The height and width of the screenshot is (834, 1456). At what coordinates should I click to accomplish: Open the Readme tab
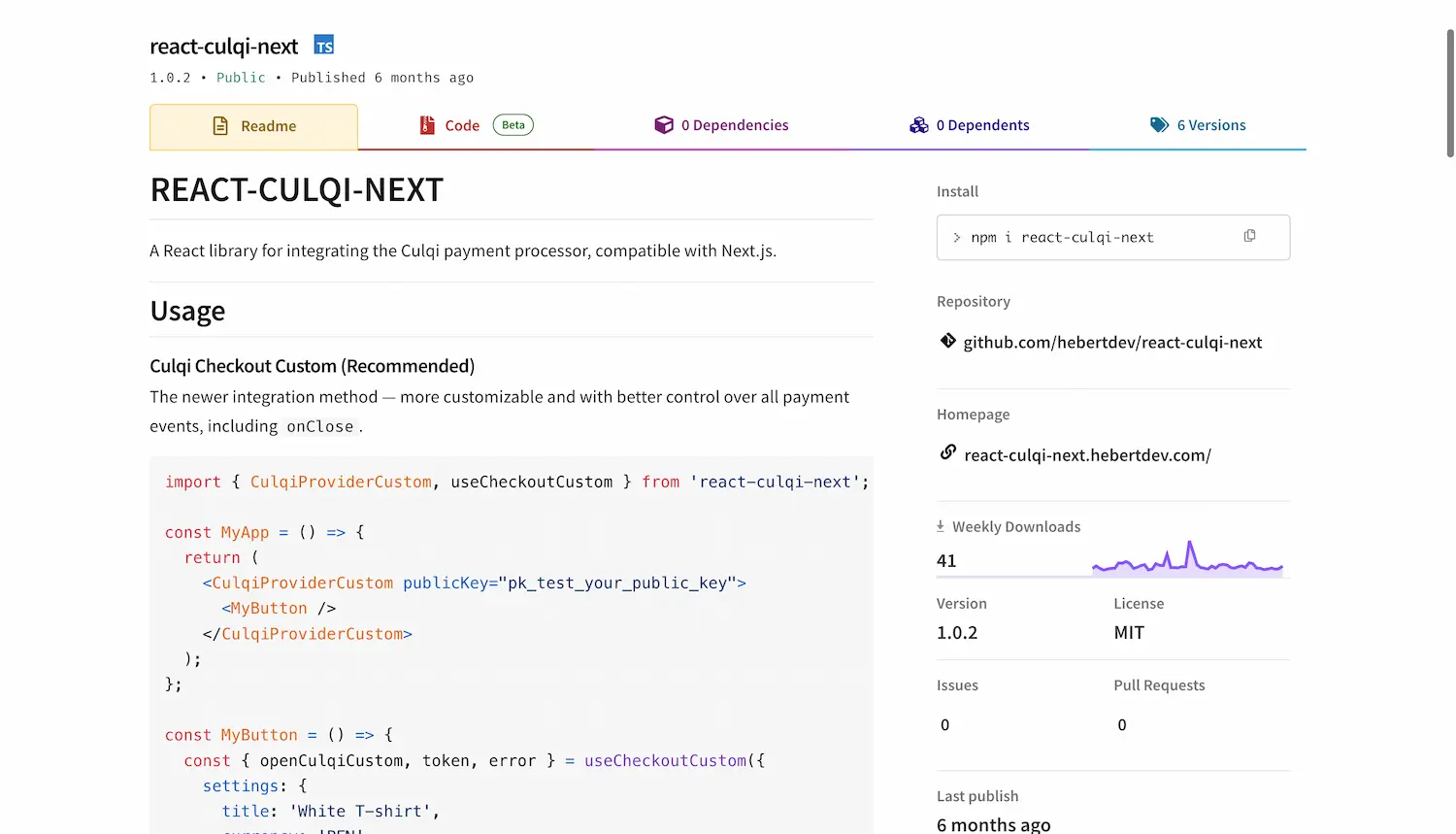[x=253, y=127]
